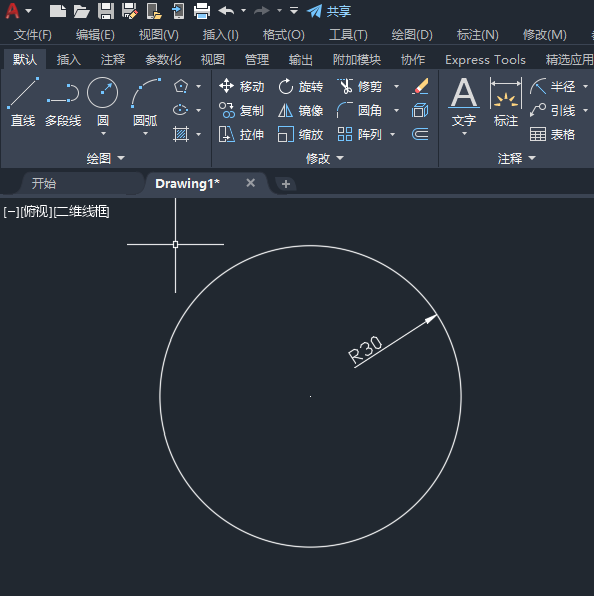Choose the Mirror (镜像) tool

pyautogui.click(x=301, y=111)
